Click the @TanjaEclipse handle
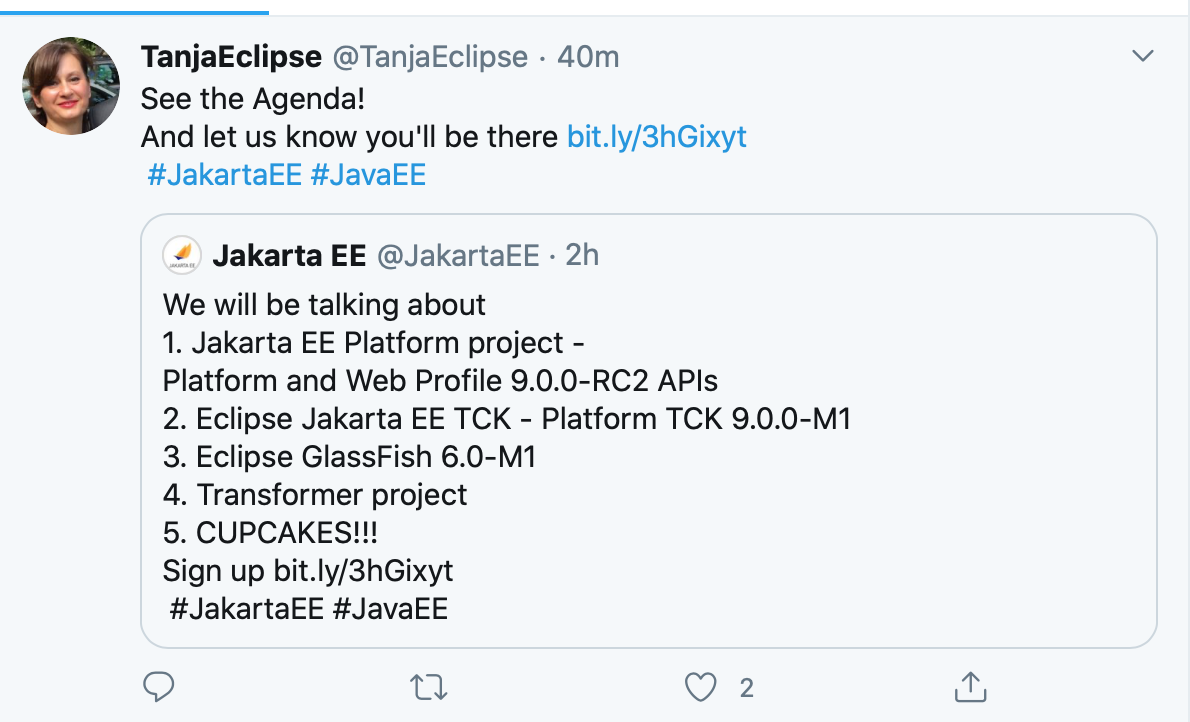 430,57
